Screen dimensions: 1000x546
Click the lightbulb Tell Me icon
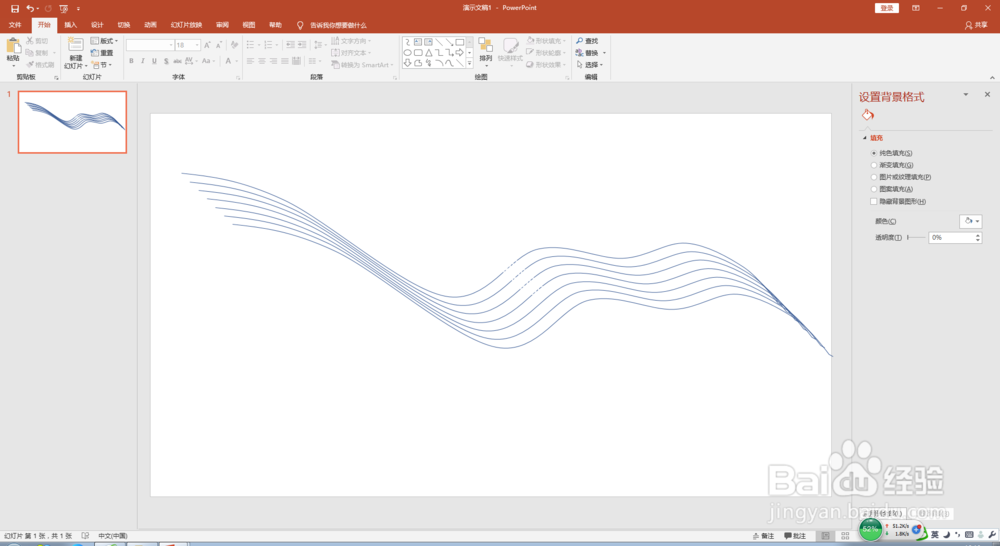300,25
